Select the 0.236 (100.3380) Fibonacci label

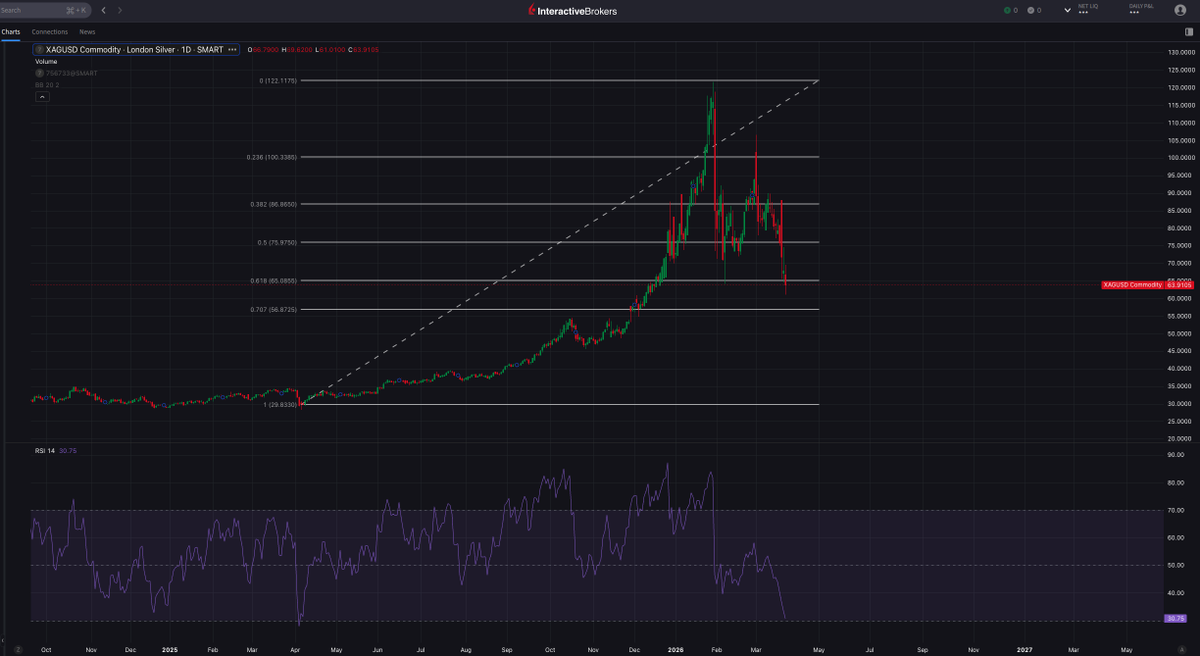(272, 157)
